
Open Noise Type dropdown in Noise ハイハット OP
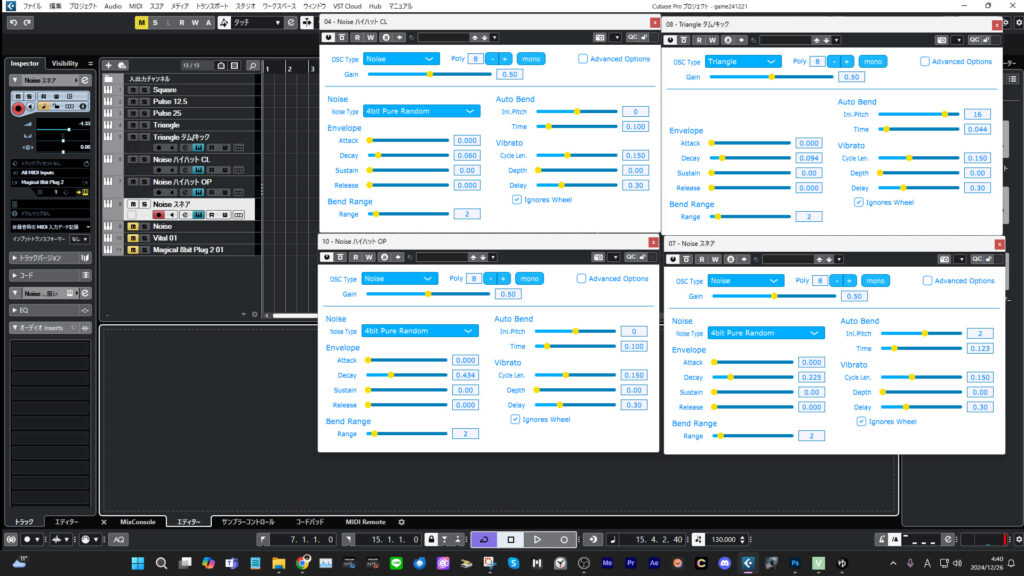pos(420,331)
